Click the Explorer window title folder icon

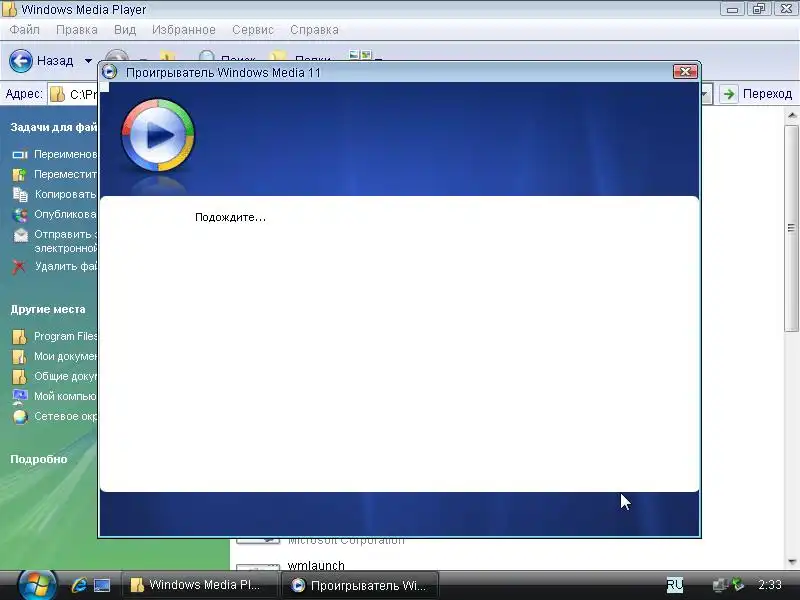click(9, 9)
